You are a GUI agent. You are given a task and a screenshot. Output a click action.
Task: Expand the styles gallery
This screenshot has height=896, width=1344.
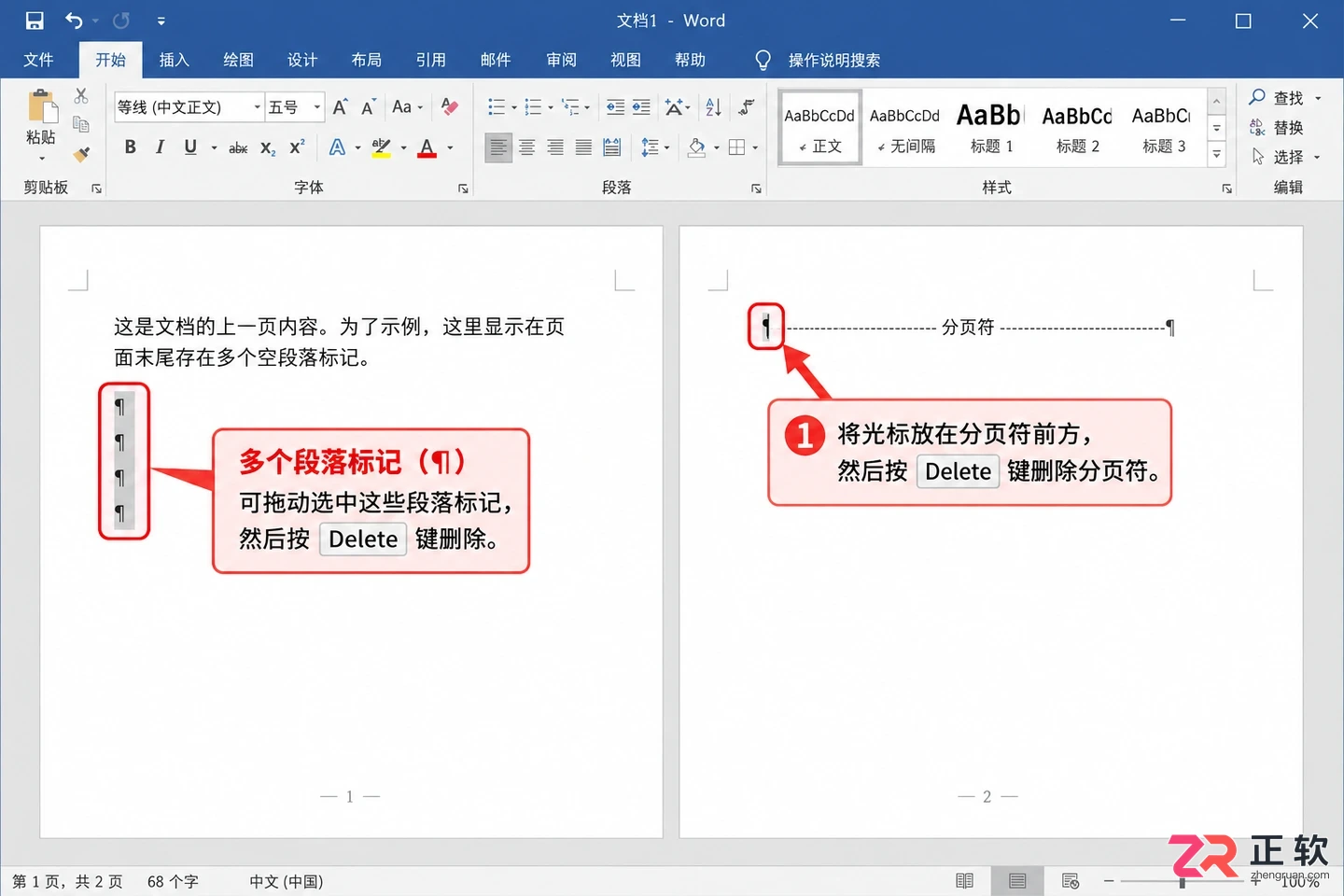click(1216, 155)
